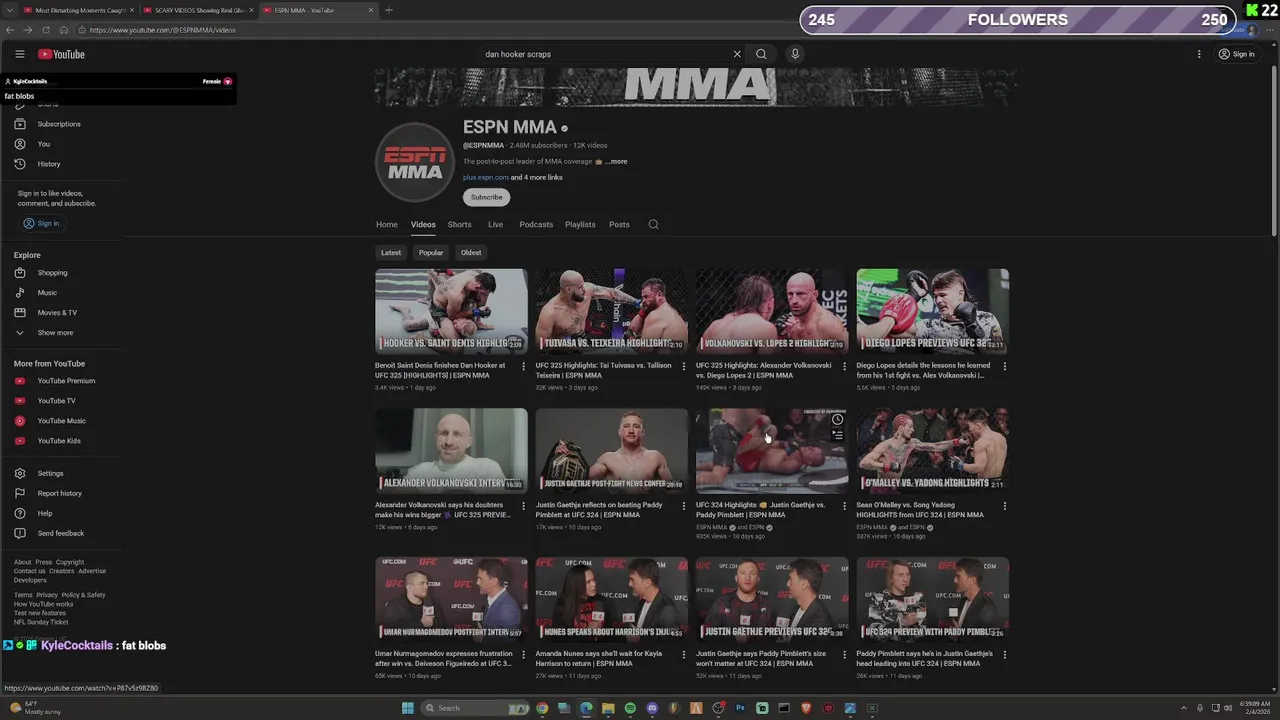The width and height of the screenshot is (1280, 720).
Task: Open the Tuivasa vs. Teixeira highlights thumbnail
Action: [x=611, y=311]
